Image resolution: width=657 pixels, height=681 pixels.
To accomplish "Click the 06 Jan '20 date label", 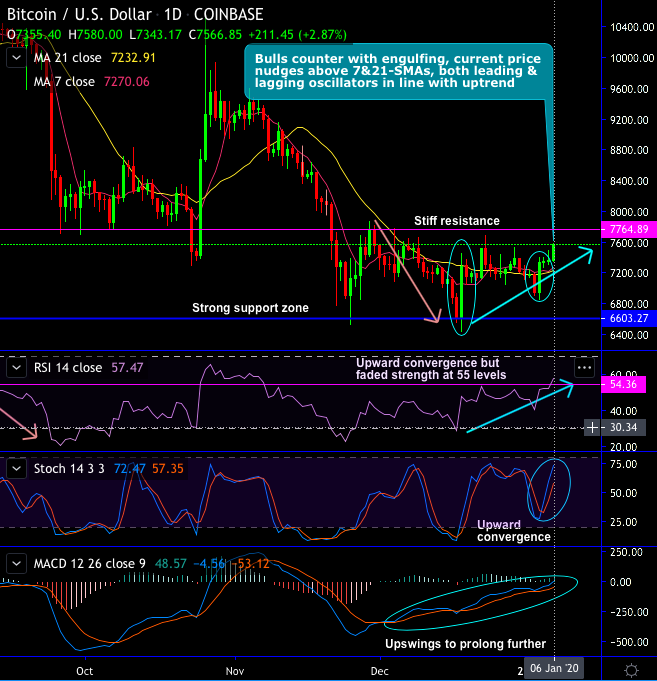I will (x=554, y=668).
